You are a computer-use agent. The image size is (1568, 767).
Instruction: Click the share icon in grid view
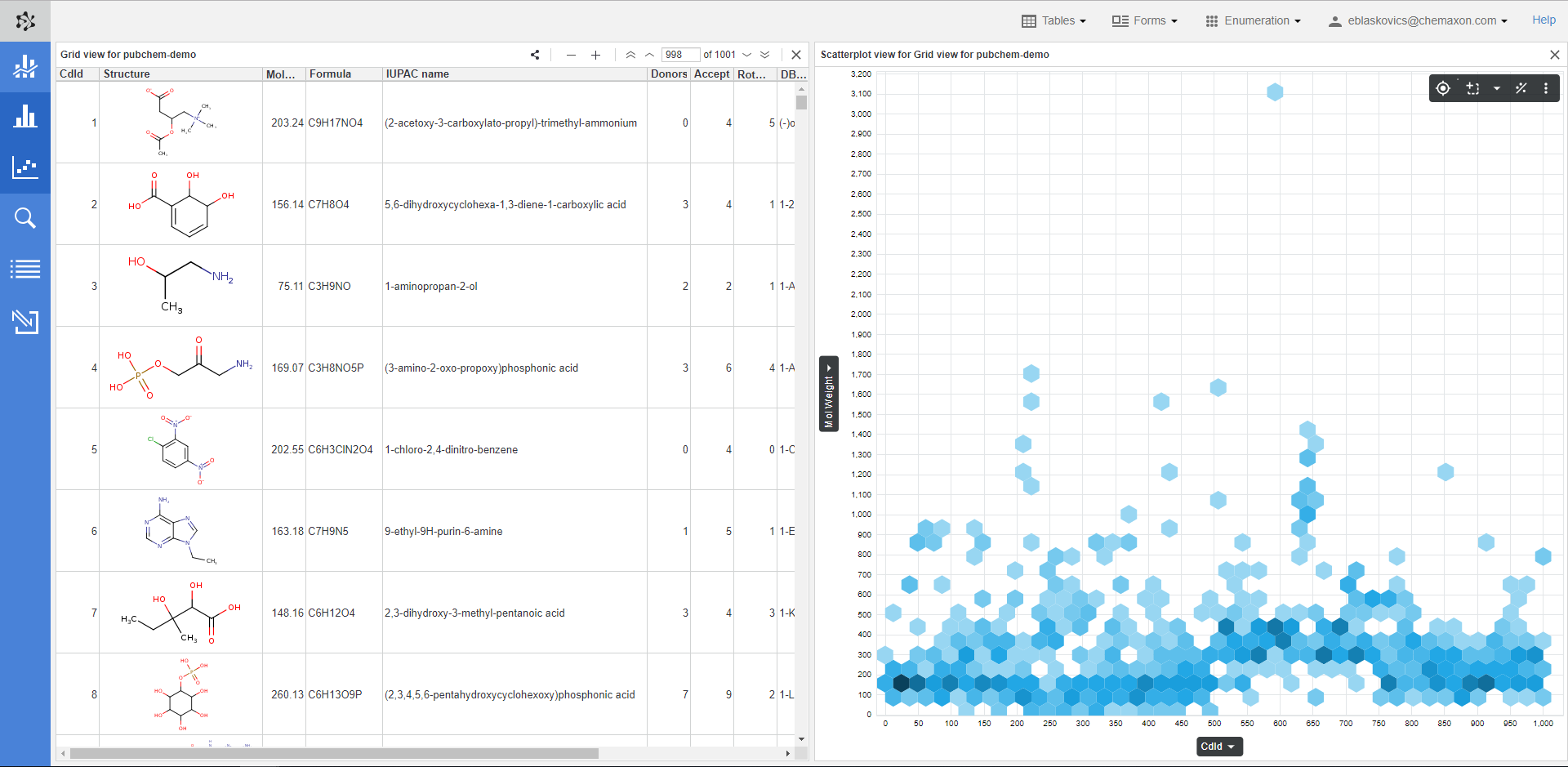pos(535,55)
